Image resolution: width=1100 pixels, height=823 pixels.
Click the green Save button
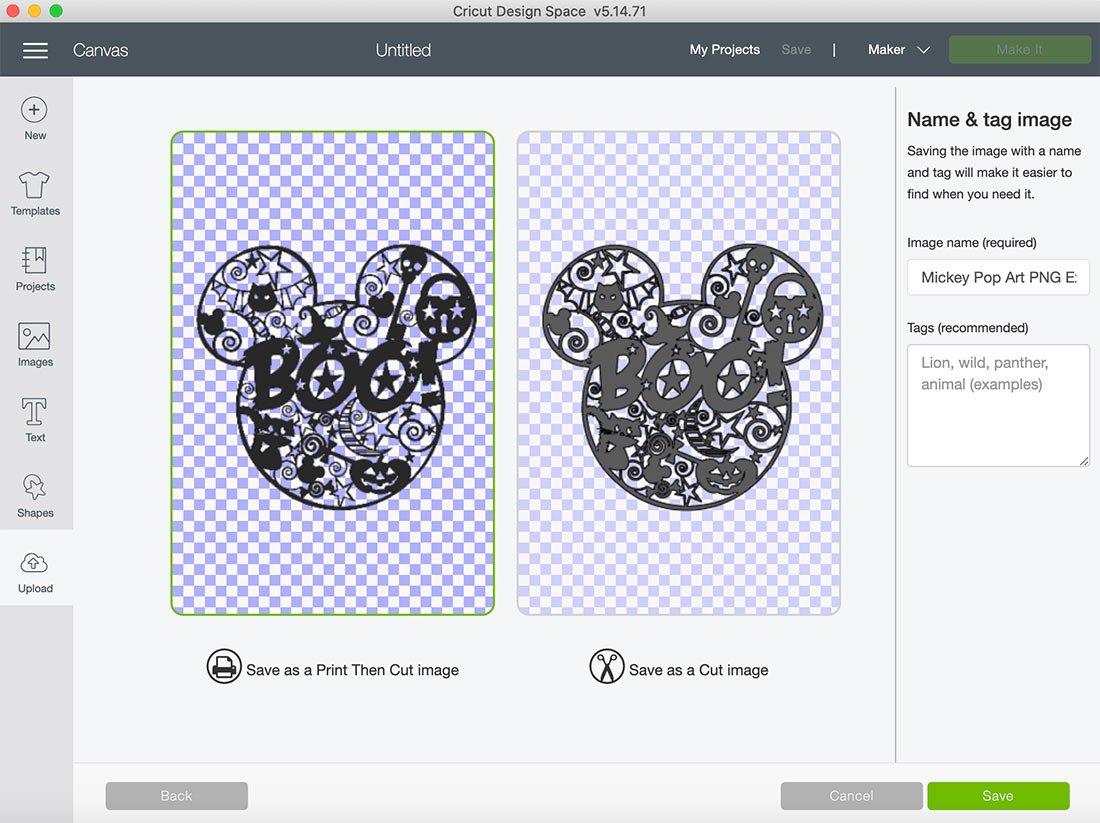(998, 796)
